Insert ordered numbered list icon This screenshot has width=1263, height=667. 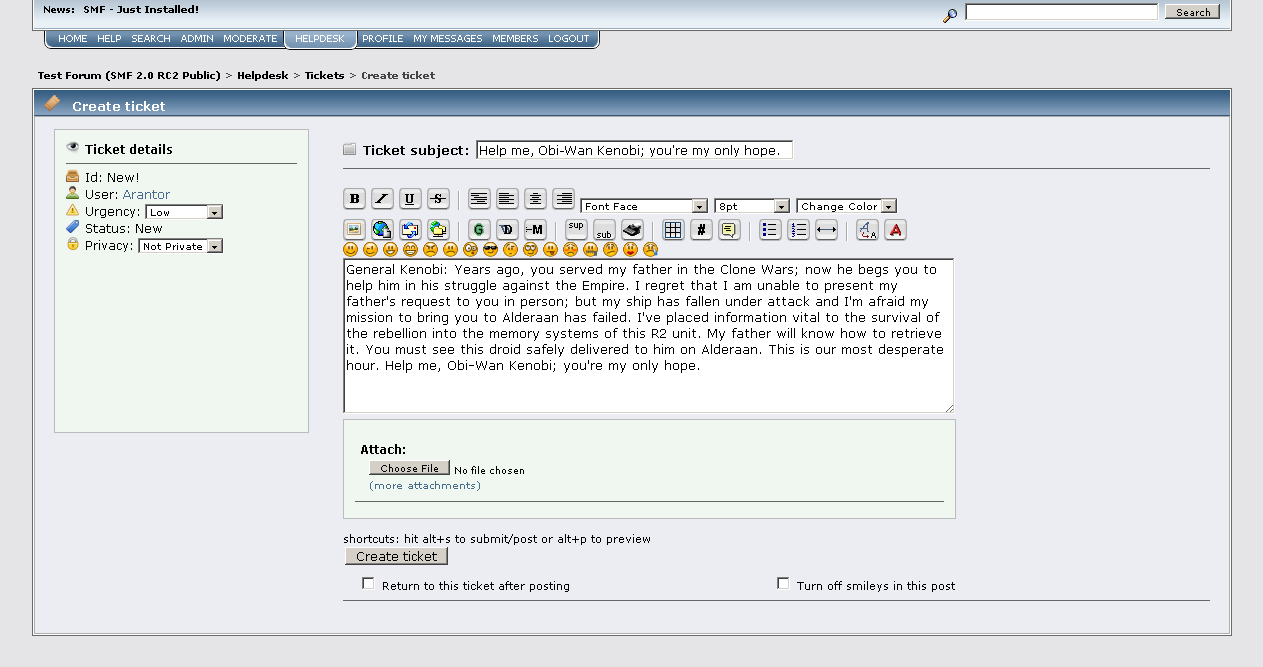pyautogui.click(x=798, y=229)
